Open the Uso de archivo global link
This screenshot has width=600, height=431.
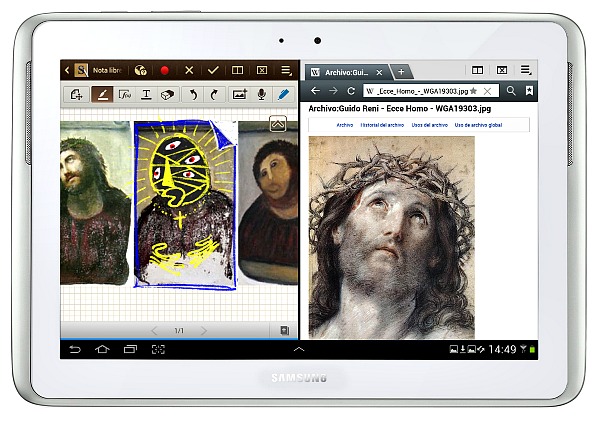(x=491, y=125)
